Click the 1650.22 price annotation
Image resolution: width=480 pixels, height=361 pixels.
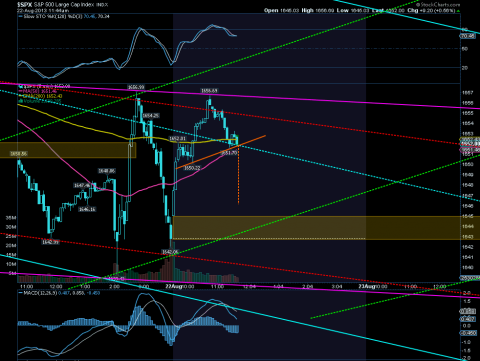pos(192,168)
